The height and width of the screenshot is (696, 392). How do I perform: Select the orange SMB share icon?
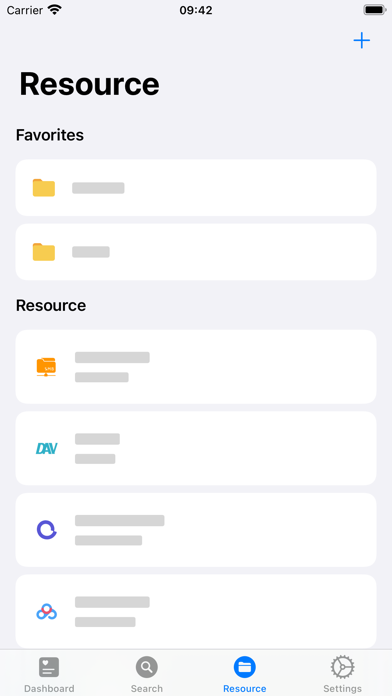pos(46,367)
